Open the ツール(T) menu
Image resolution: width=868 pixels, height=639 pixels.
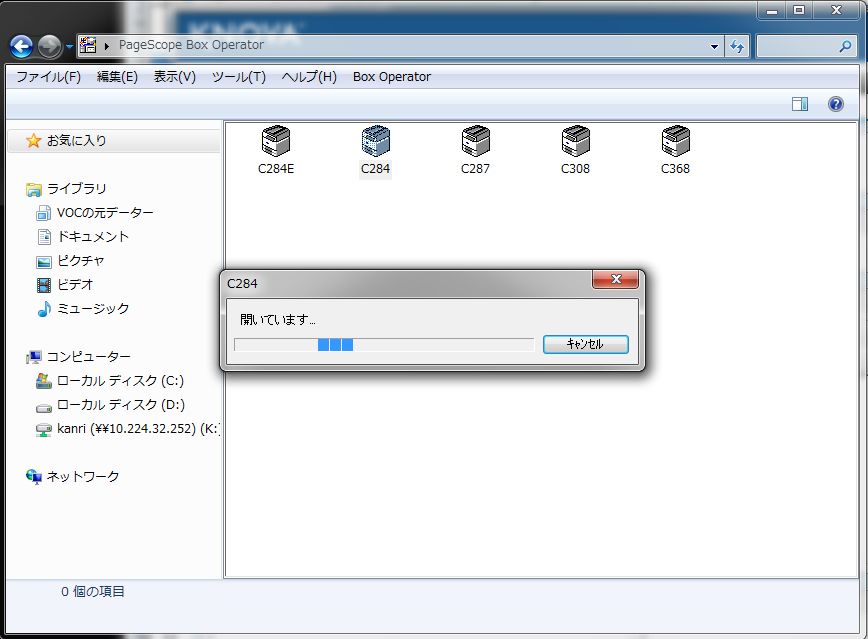pyautogui.click(x=238, y=77)
